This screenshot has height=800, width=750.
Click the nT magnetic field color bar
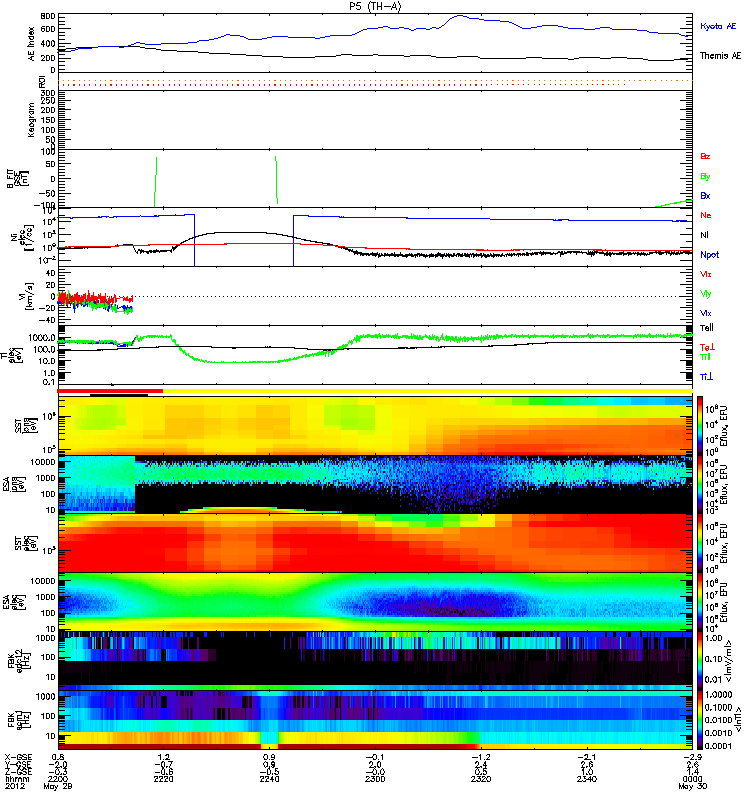[x=699, y=719]
